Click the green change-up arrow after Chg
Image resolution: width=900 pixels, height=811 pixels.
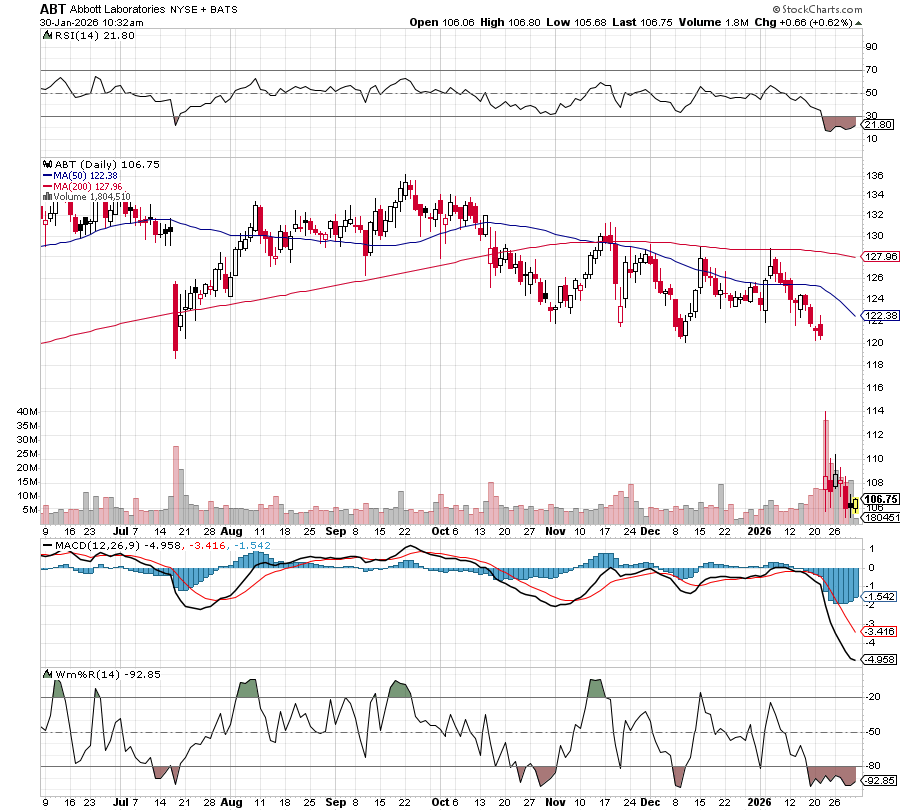tap(859, 22)
